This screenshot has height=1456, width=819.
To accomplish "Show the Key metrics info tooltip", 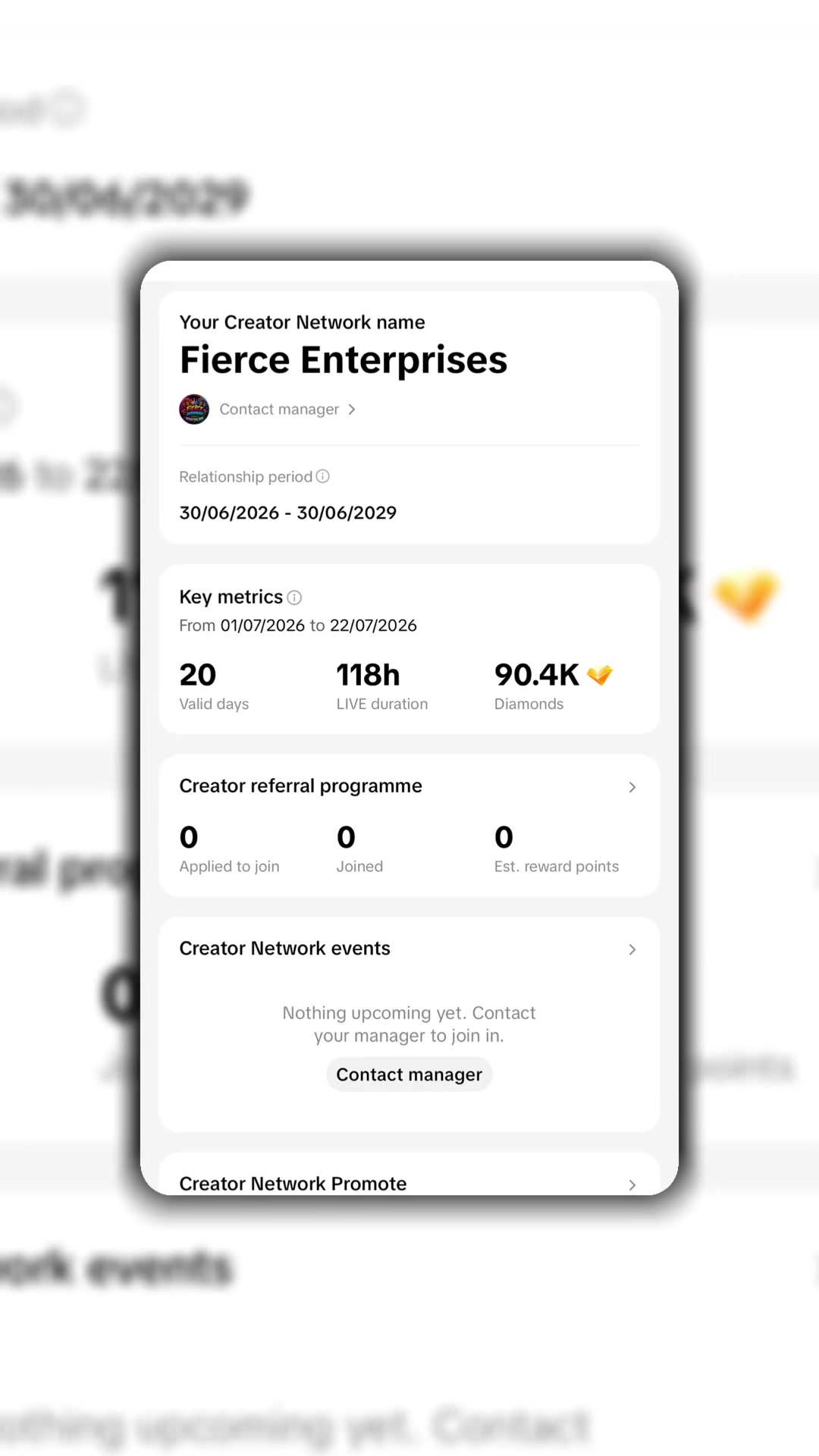I will pyautogui.click(x=295, y=598).
